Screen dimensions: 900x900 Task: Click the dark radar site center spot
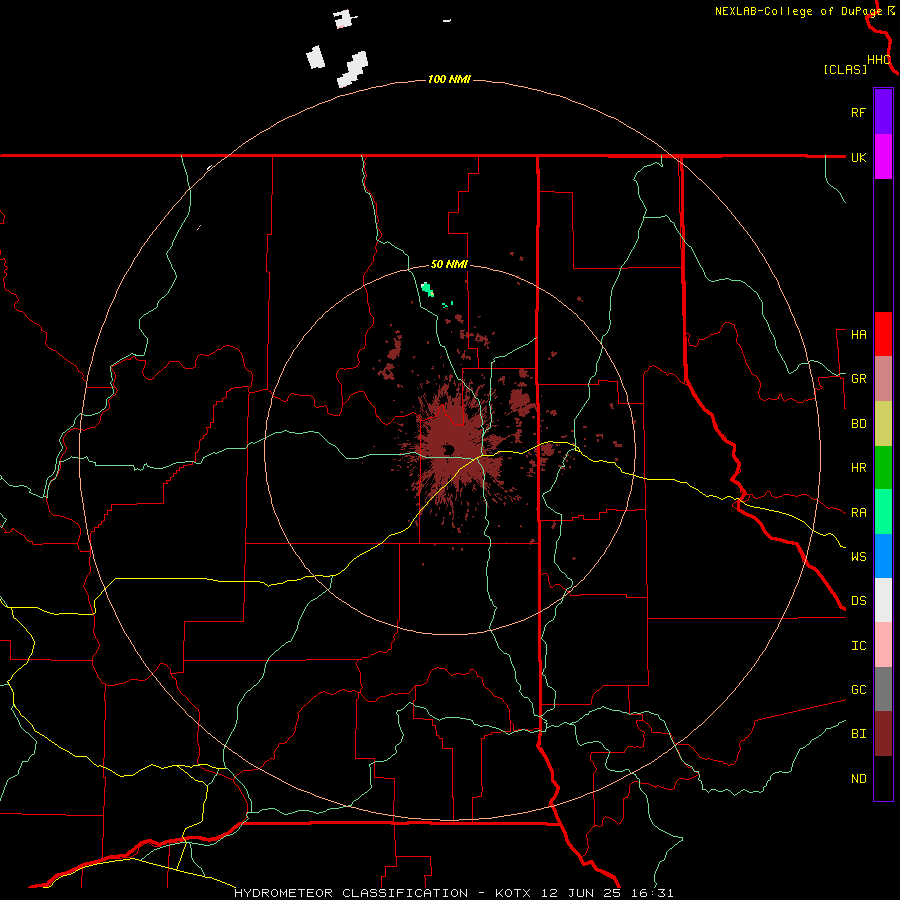coord(448,449)
